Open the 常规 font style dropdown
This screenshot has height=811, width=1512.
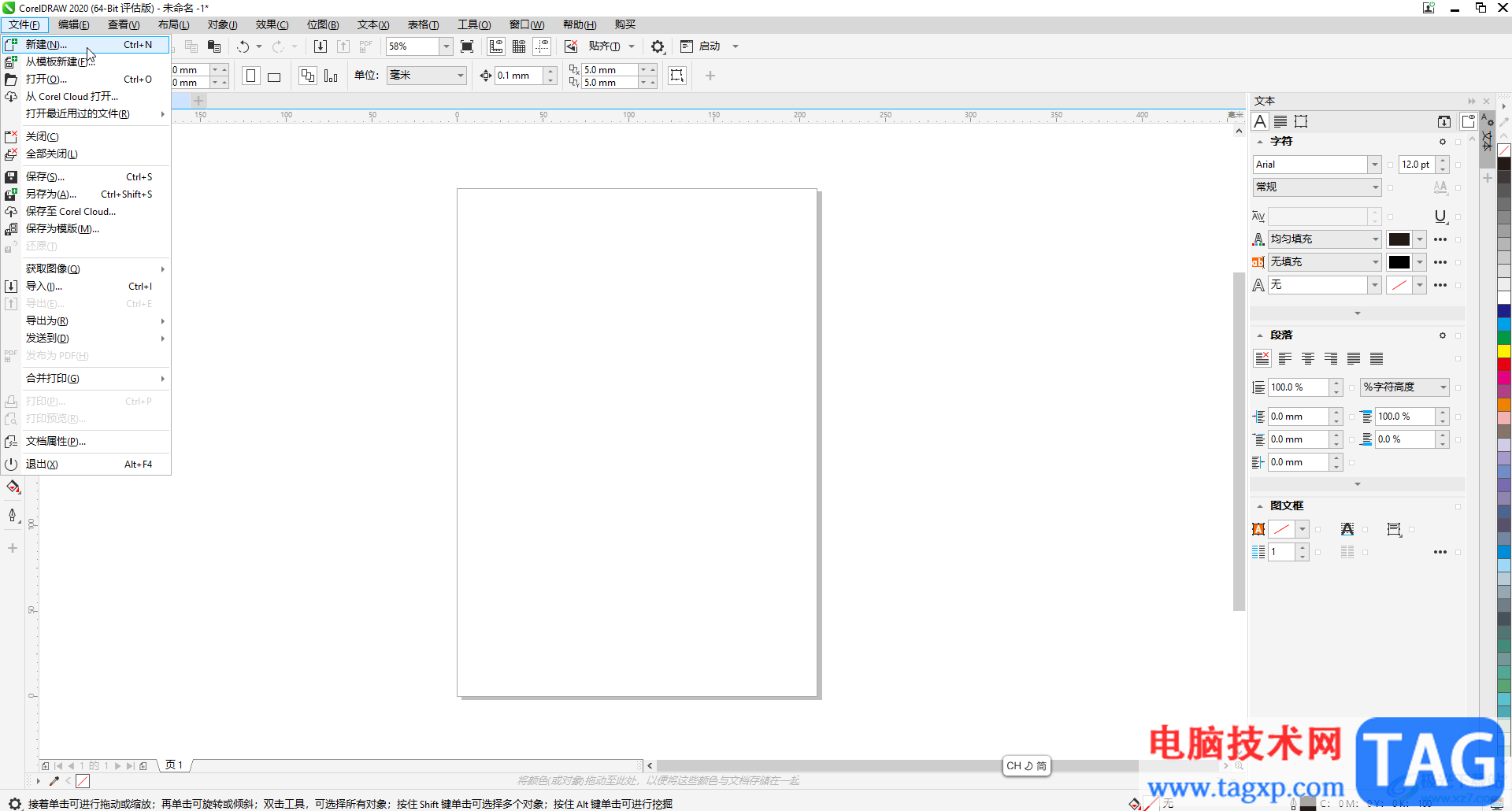pos(1375,187)
